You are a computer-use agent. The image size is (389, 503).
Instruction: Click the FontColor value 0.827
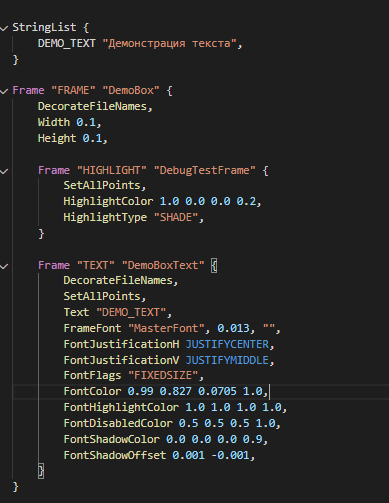tap(176, 391)
